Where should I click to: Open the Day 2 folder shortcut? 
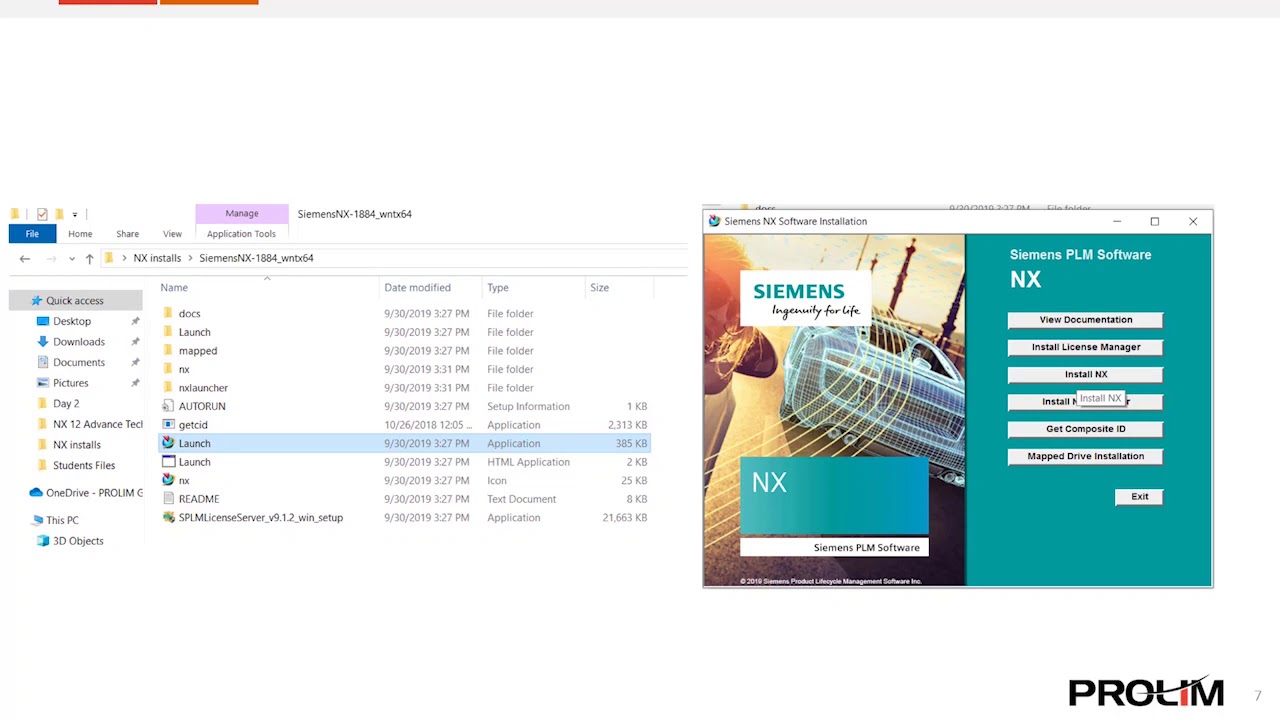tap(66, 404)
